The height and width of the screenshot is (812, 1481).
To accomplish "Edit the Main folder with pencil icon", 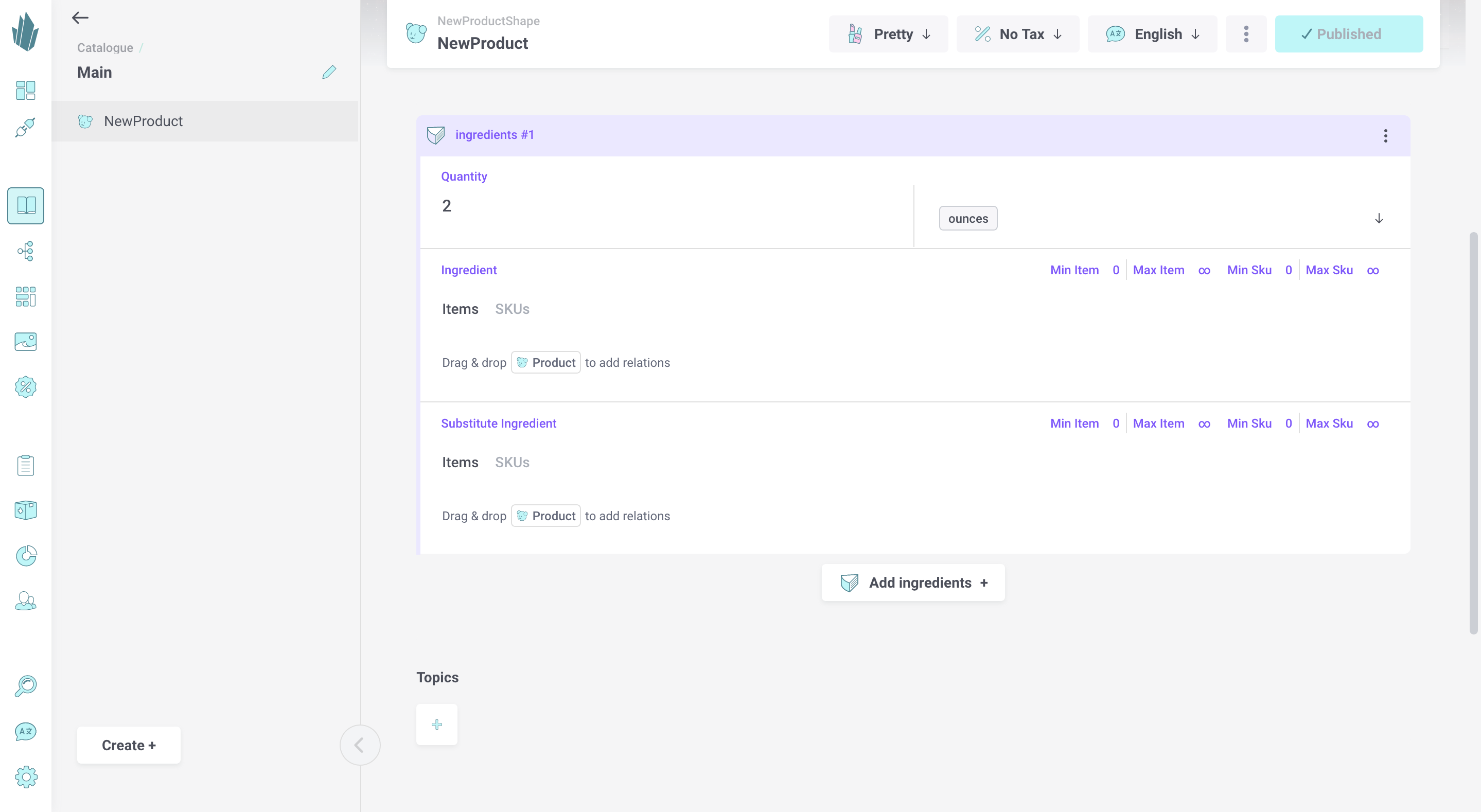I will [x=329, y=72].
